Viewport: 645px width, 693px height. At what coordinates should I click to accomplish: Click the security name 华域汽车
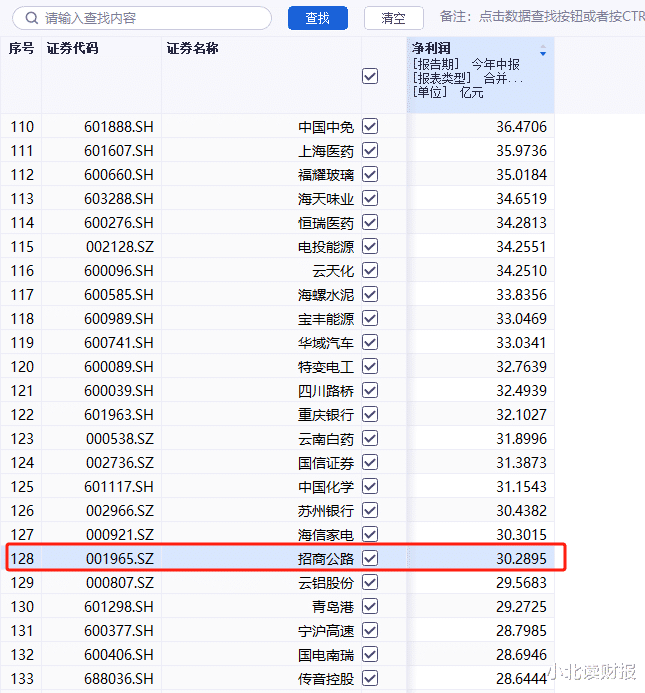(x=326, y=343)
